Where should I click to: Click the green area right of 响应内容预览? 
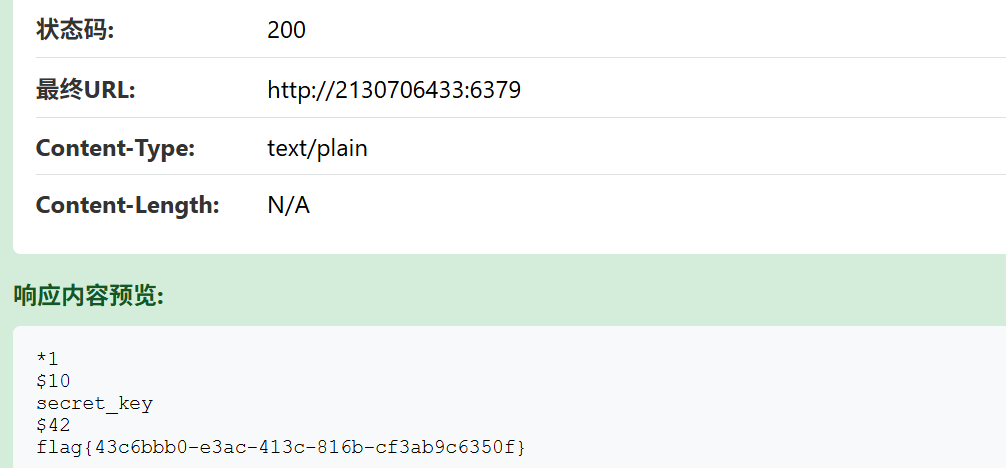[600, 295]
